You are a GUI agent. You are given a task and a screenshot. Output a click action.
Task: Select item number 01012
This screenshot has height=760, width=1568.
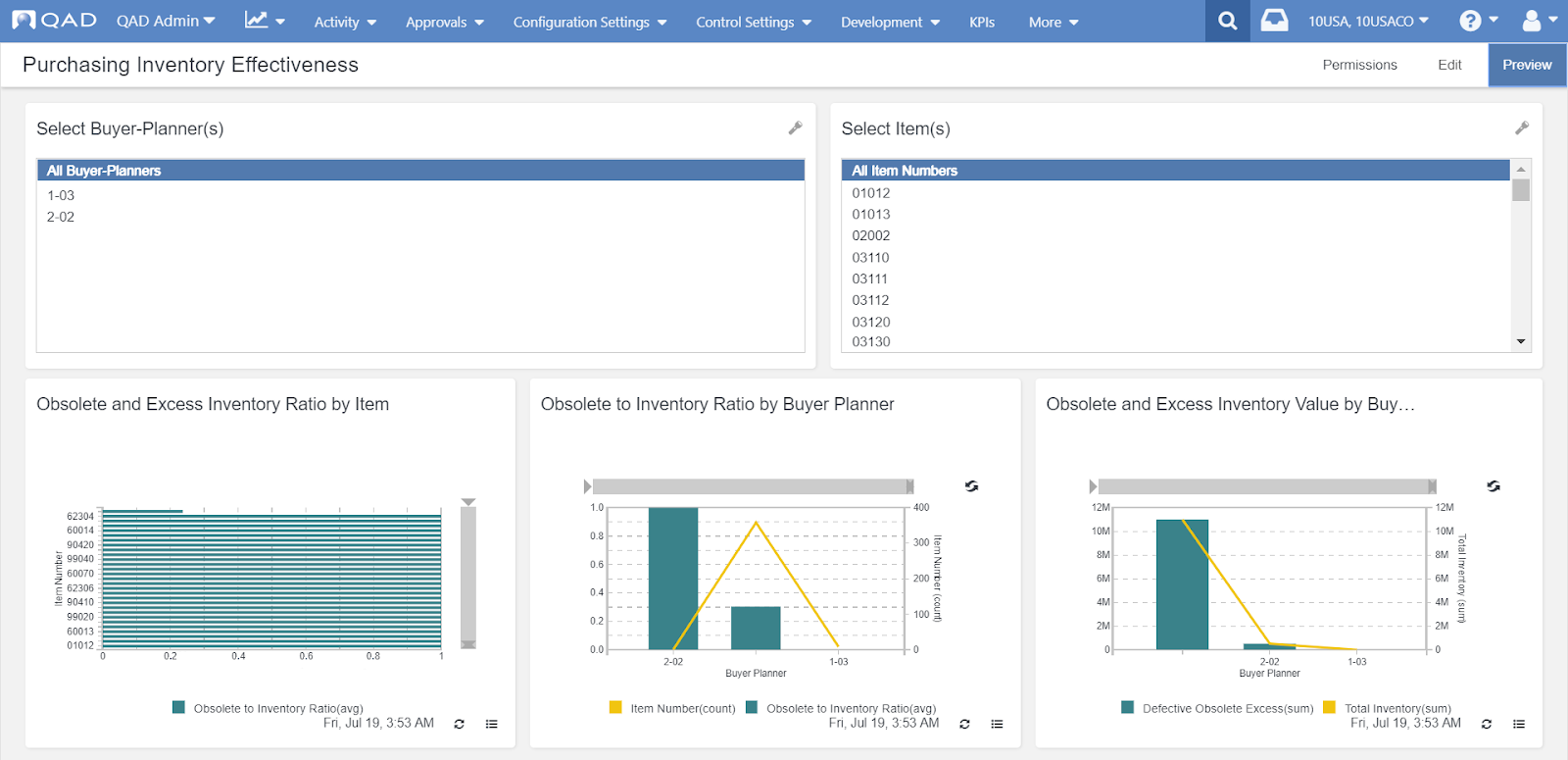(1176, 193)
